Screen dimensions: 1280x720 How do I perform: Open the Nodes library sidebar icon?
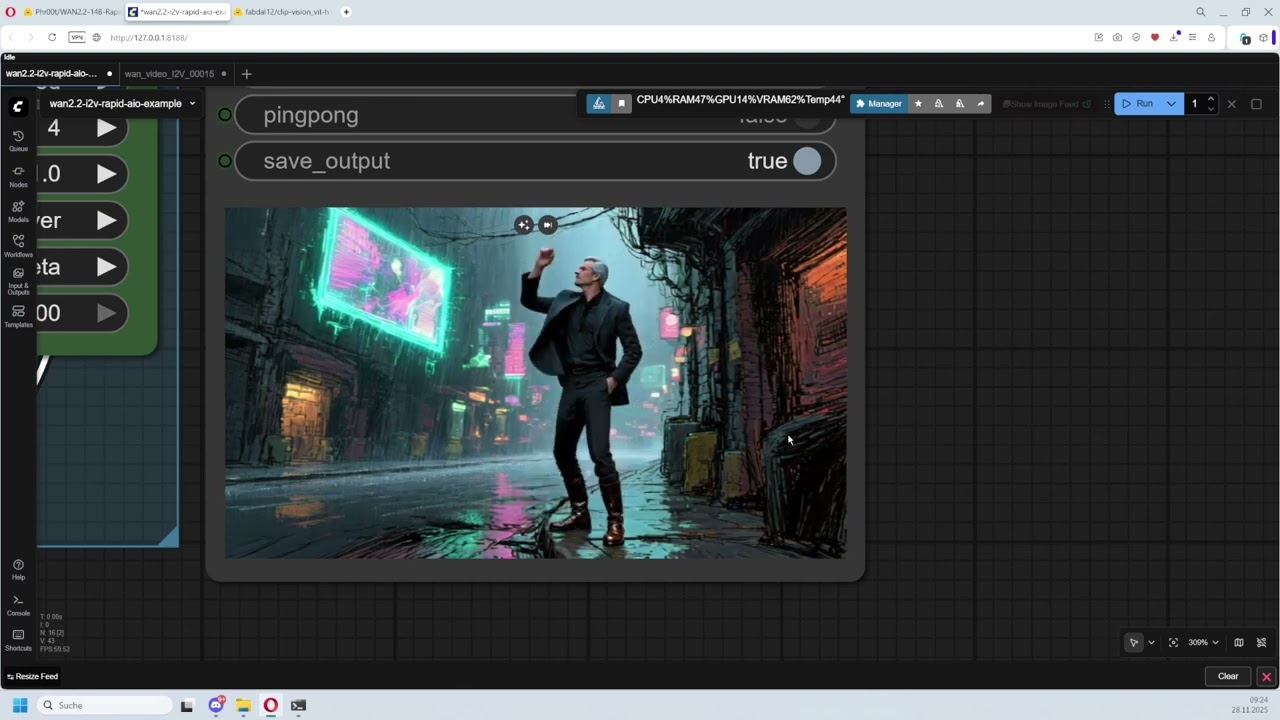18,176
